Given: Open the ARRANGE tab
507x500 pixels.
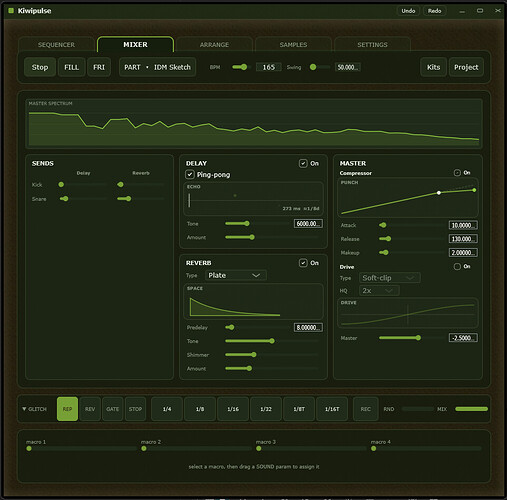Looking at the screenshot, I should (214, 45).
